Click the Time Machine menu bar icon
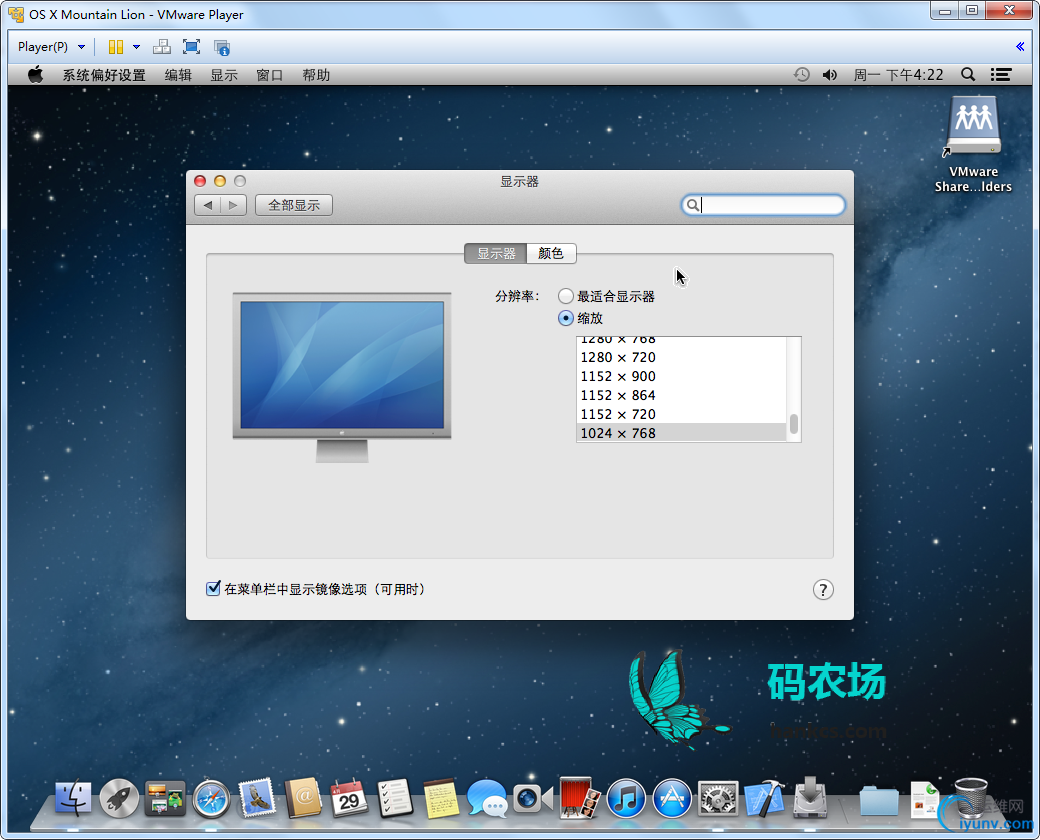The image size is (1040, 840). pyautogui.click(x=802, y=75)
